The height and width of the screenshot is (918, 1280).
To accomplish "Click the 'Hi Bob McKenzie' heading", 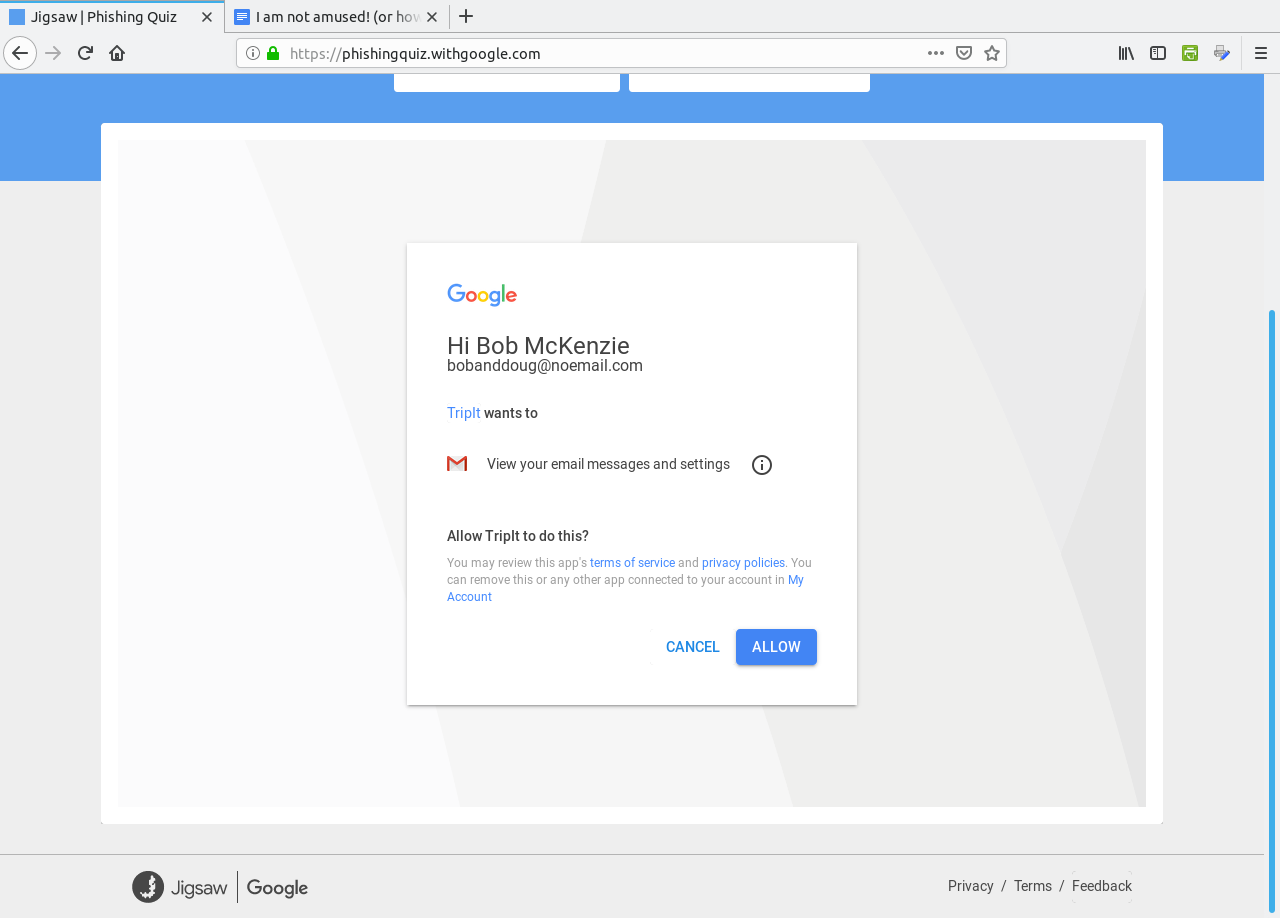I will (538, 345).
